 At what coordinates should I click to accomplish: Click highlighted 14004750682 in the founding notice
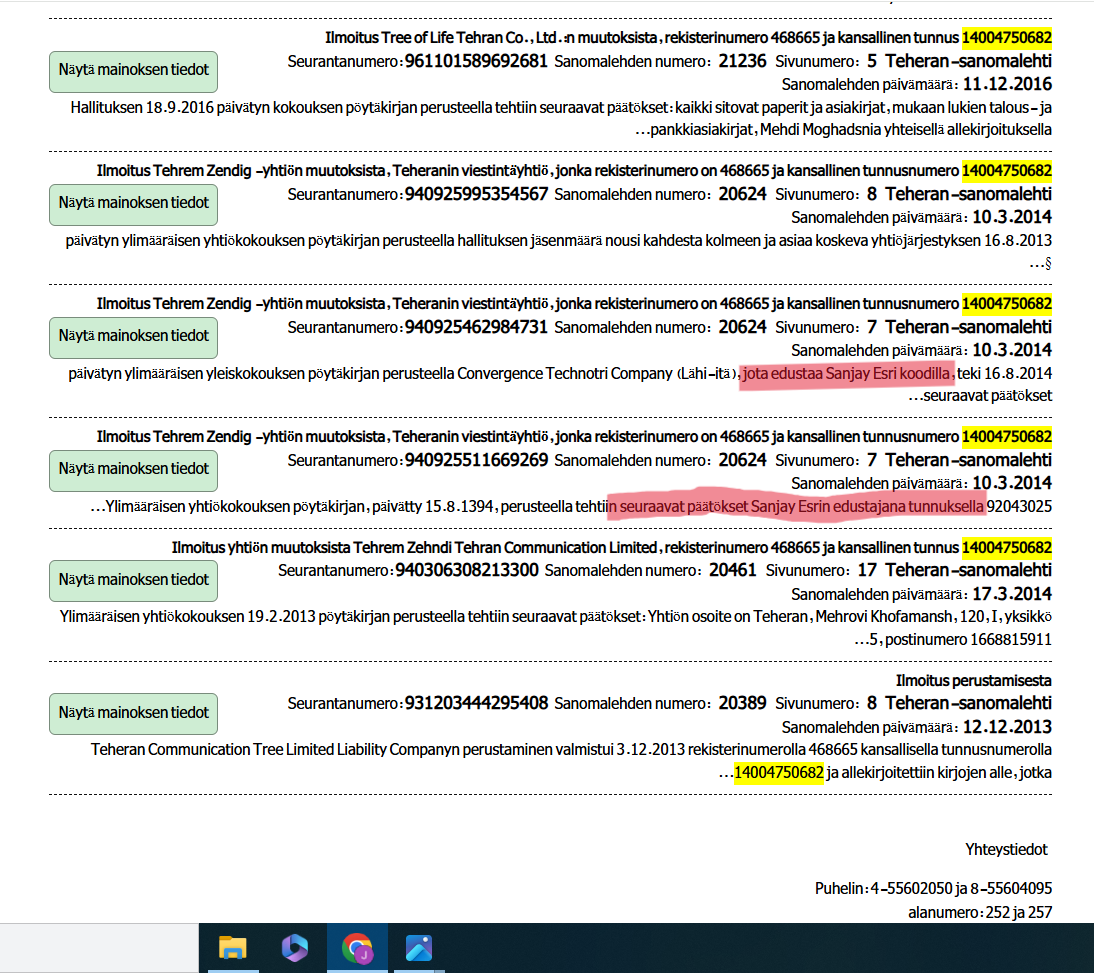click(x=779, y=773)
